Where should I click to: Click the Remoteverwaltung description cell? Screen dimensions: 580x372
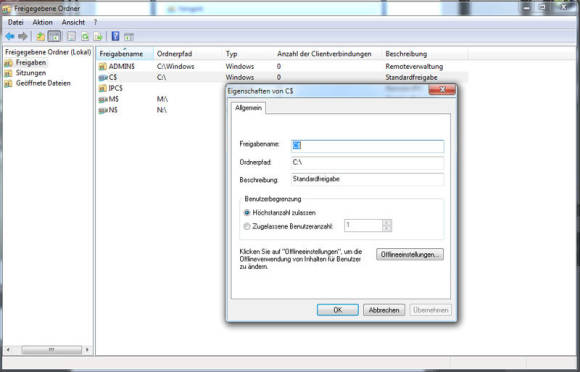[x=414, y=67]
